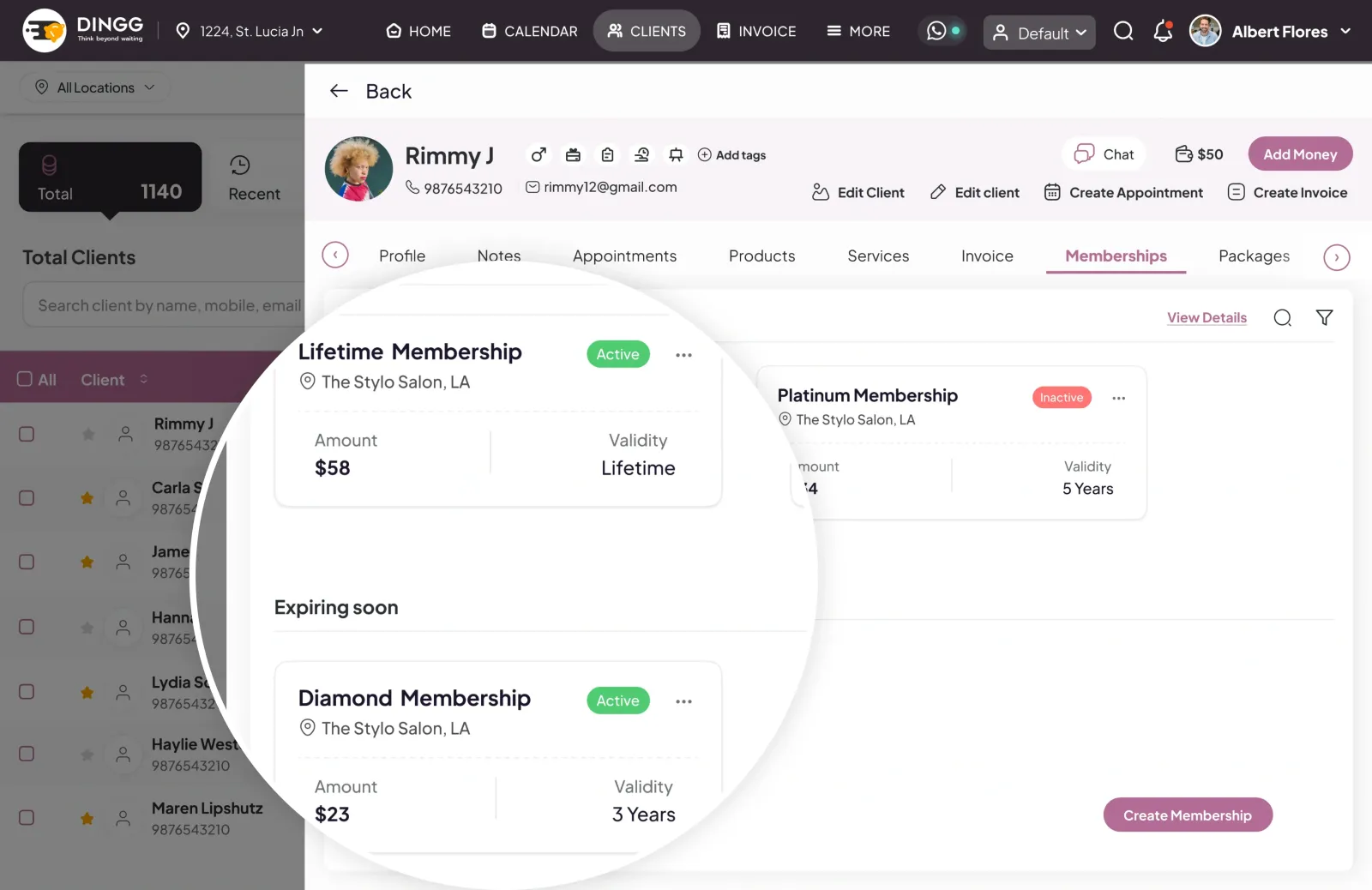Screen dimensions: 1372x890
Task: Click the clipboard icon next to Rimmy J
Action: click(607, 154)
